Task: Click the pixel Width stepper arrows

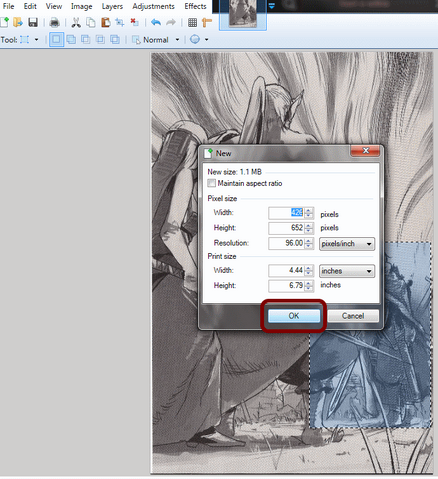Action: 309,213
